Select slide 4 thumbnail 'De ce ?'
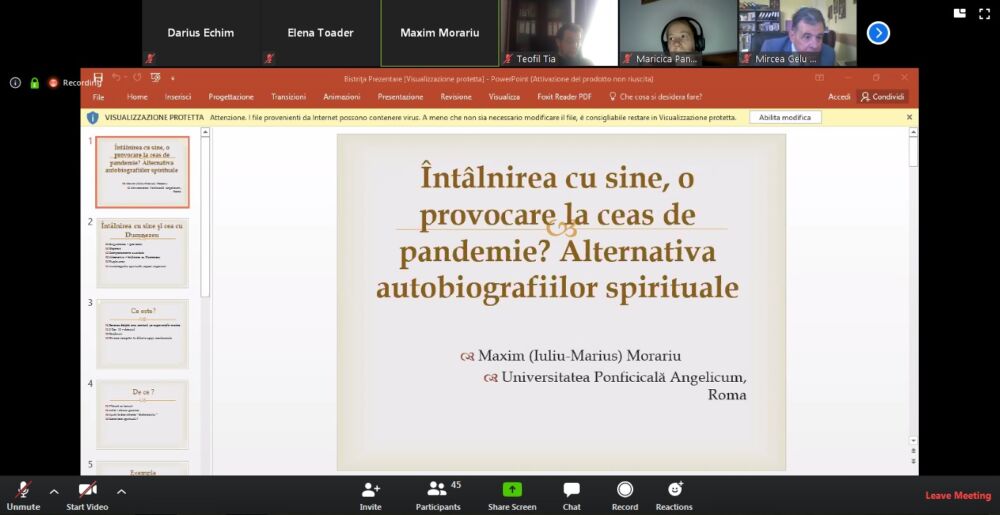This screenshot has height=515, width=1000. (x=142, y=415)
